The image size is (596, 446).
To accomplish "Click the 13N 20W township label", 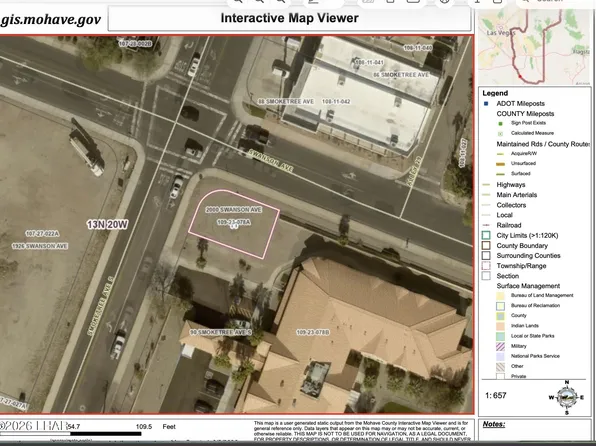I will 107,225.
